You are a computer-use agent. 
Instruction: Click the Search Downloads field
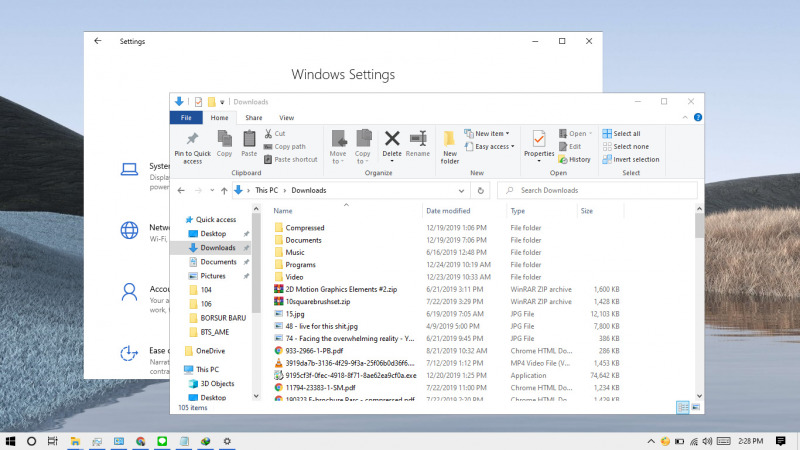point(597,190)
